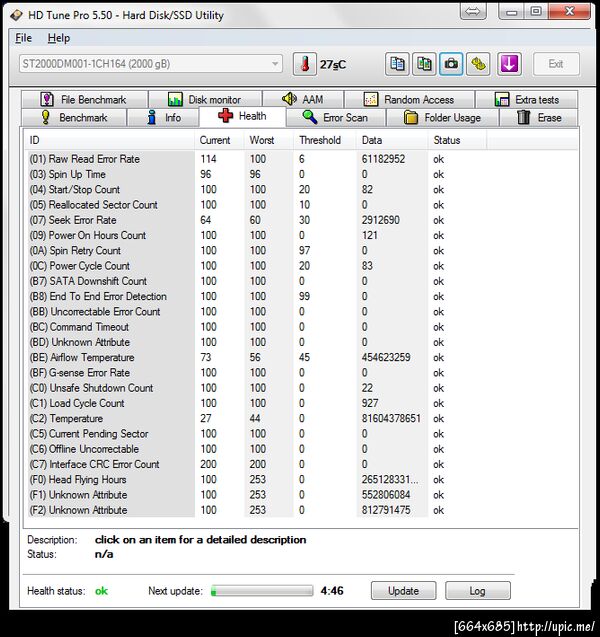Open the Help menu
This screenshot has height=637, width=600.
(x=59, y=38)
